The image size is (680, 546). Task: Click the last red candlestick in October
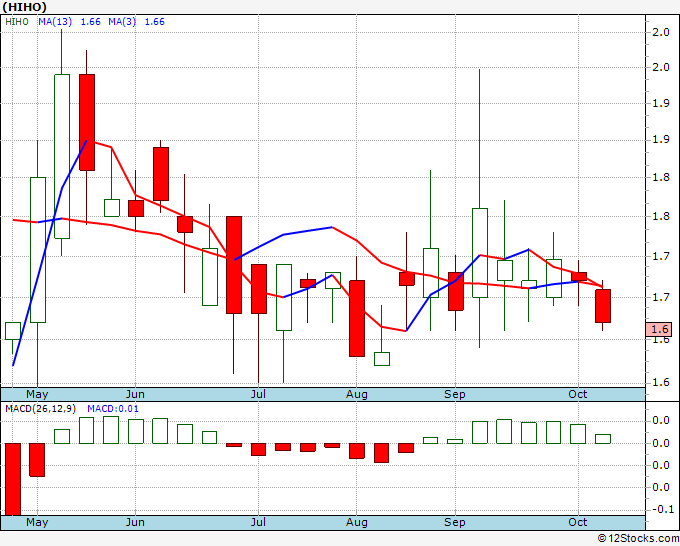click(x=603, y=306)
